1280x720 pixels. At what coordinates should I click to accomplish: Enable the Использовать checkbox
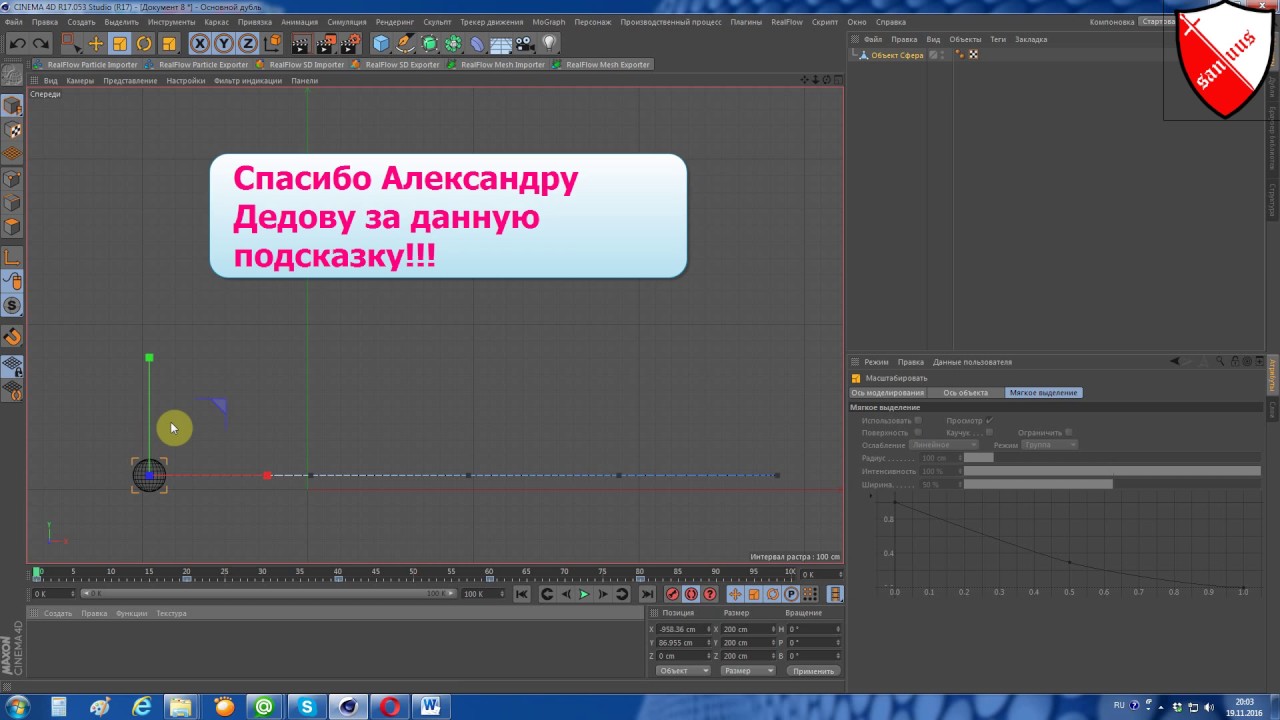click(x=918, y=420)
